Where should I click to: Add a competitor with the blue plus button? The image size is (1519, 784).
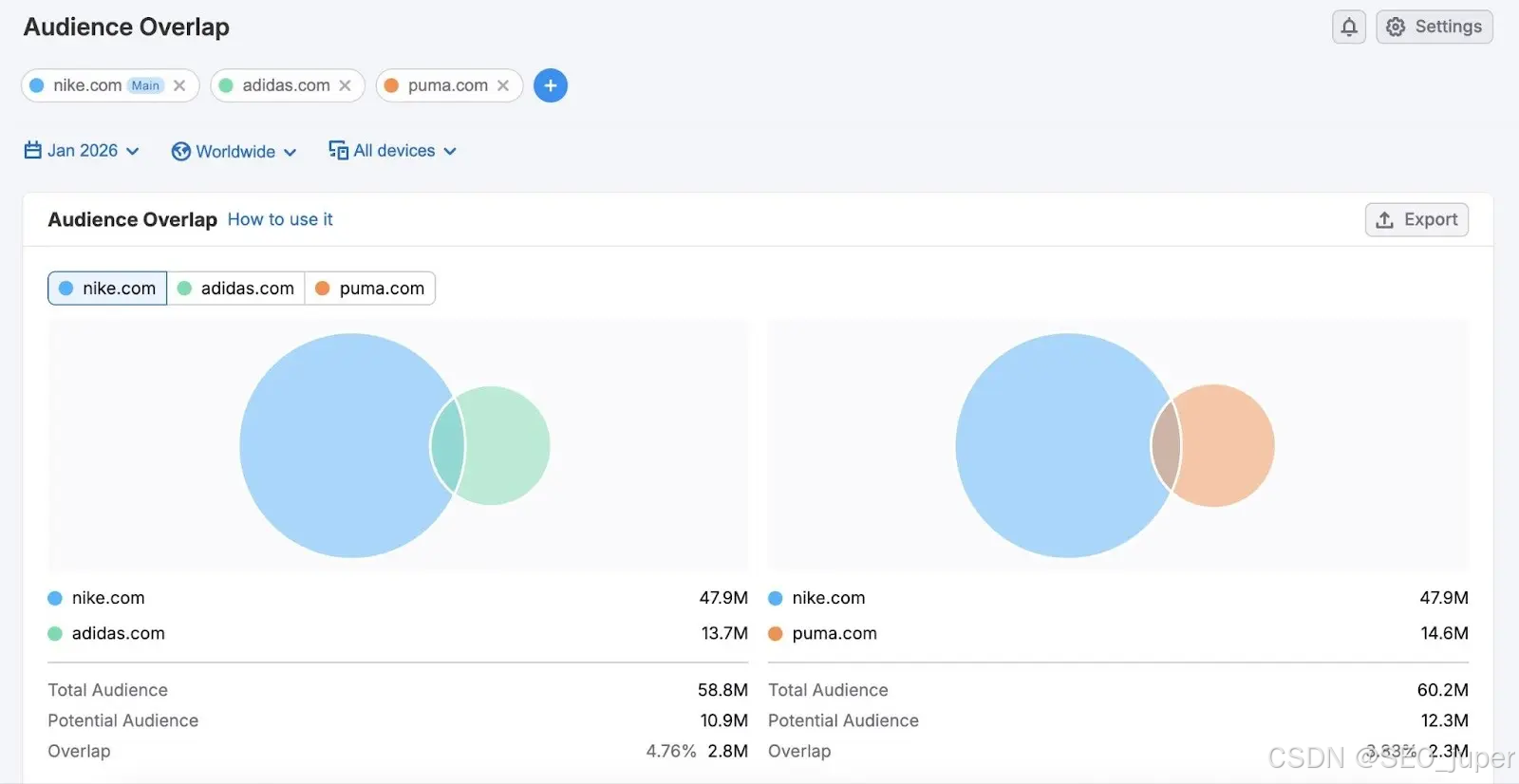point(551,85)
